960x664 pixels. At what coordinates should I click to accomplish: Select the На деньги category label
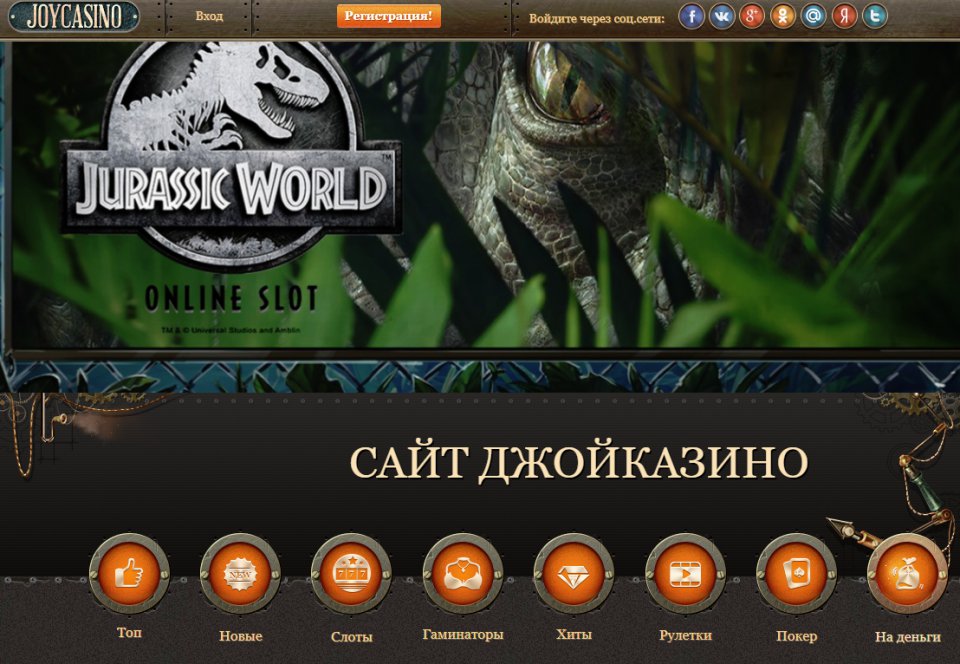907,636
